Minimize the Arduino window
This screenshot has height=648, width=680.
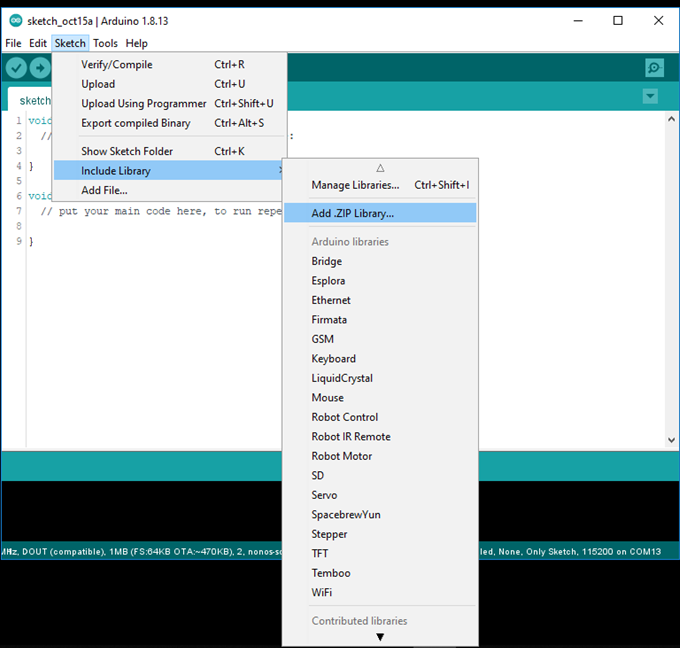pyautogui.click(x=578, y=20)
